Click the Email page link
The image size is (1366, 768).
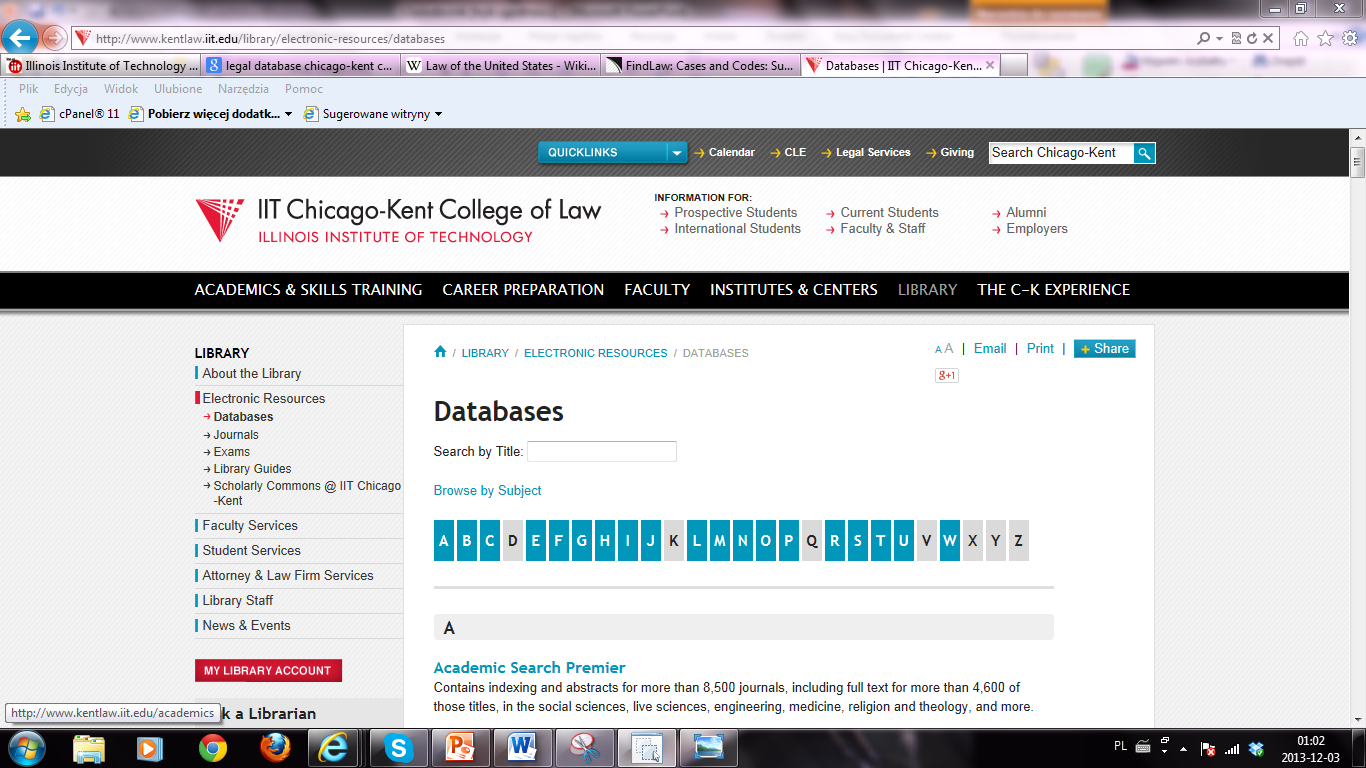tap(990, 348)
